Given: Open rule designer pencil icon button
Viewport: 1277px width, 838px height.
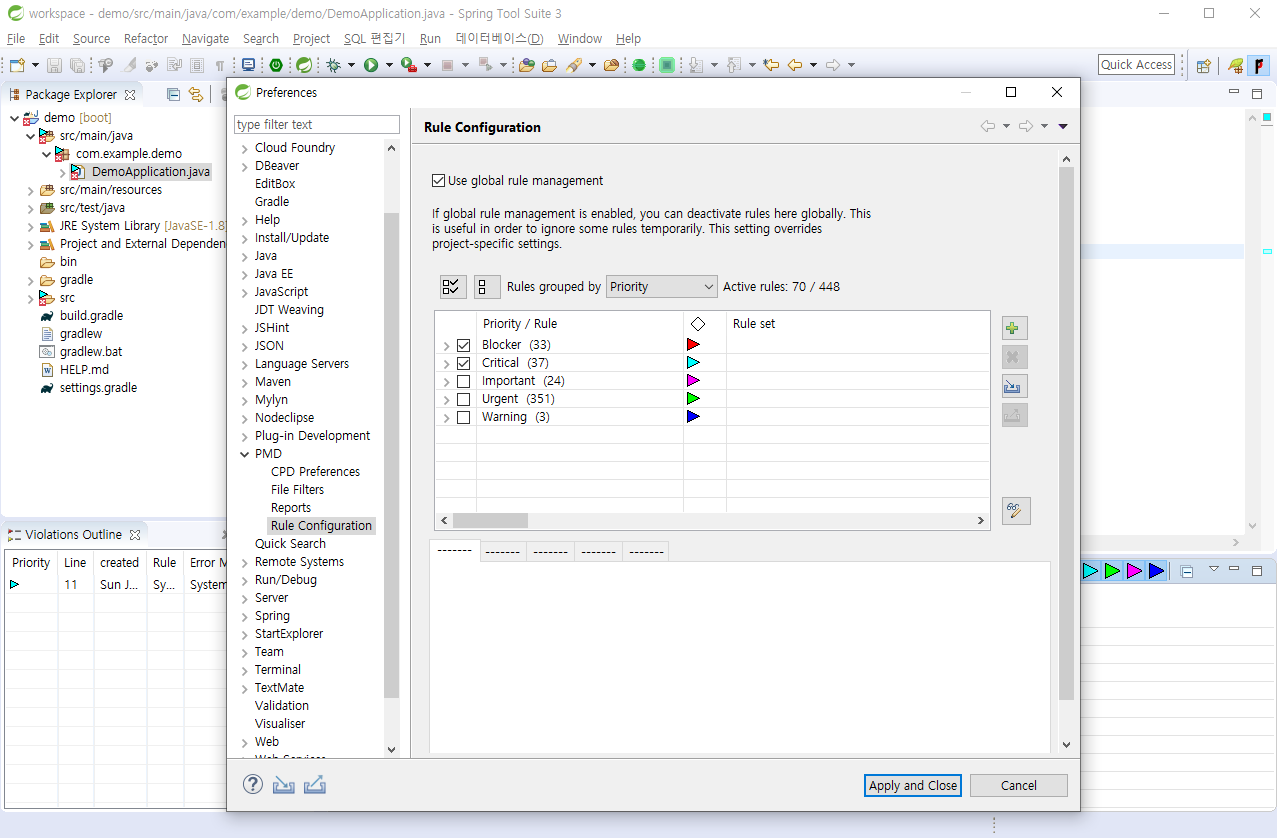Looking at the screenshot, I should pyautogui.click(x=1015, y=511).
